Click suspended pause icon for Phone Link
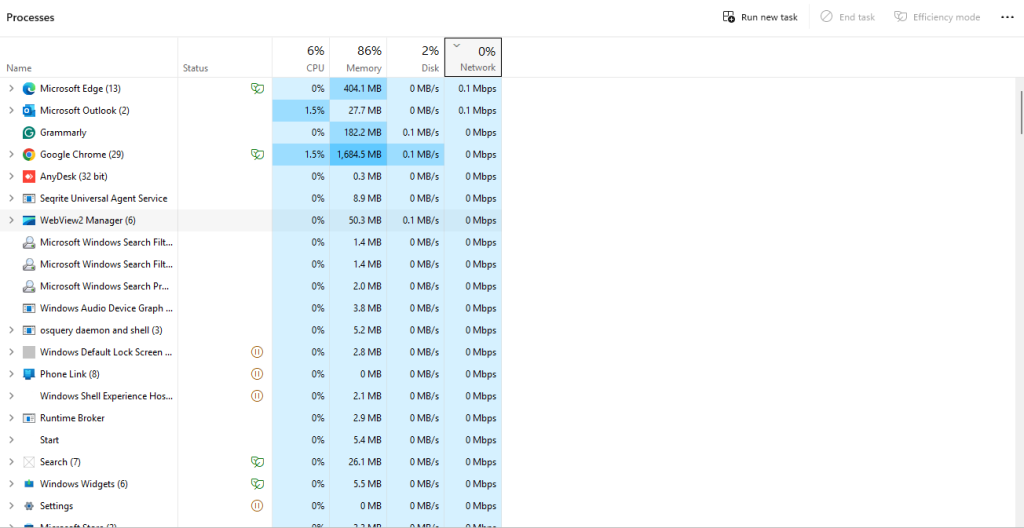 [x=257, y=374]
